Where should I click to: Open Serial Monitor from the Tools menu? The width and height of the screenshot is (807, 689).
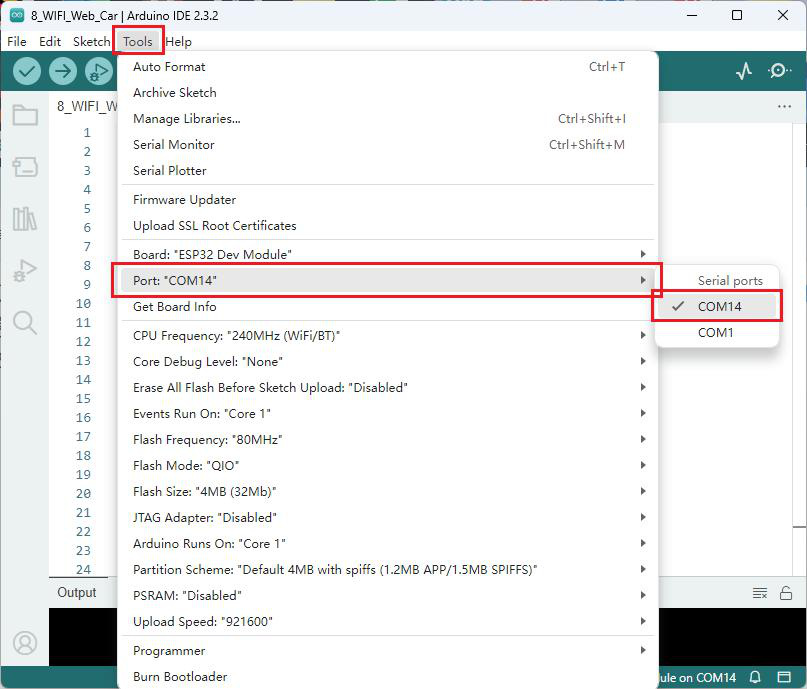388,145
